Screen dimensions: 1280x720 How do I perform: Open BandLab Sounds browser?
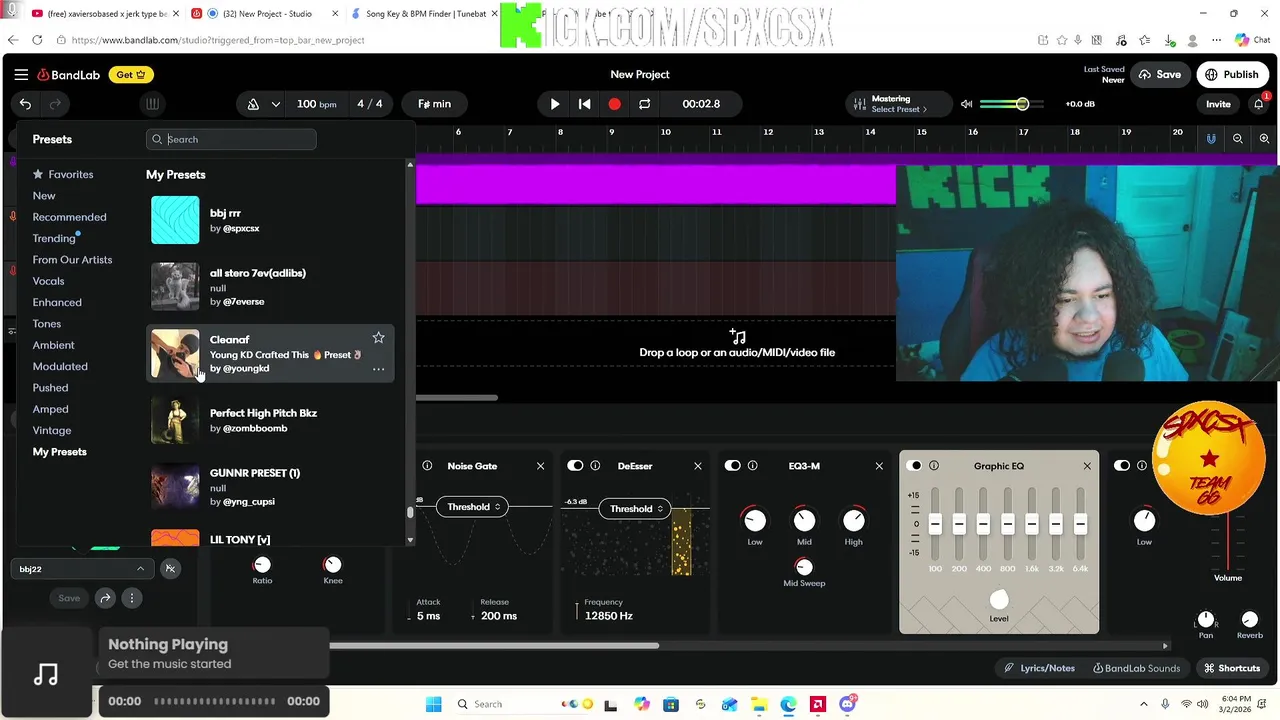pos(1136,668)
